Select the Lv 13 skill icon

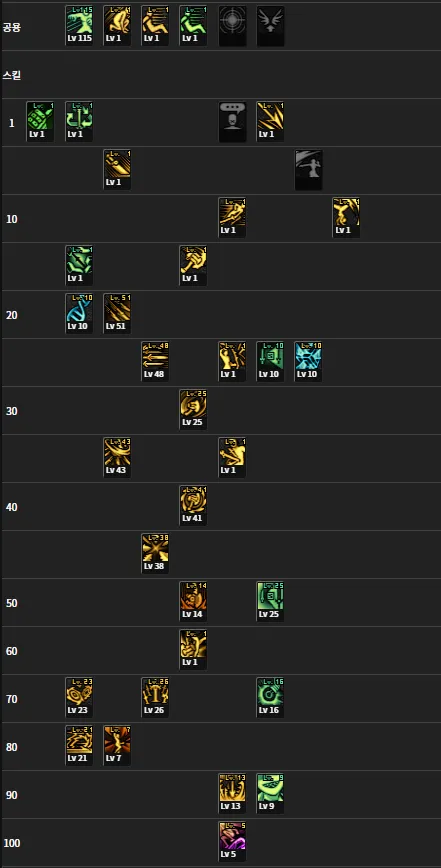click(x=232, y=794)
